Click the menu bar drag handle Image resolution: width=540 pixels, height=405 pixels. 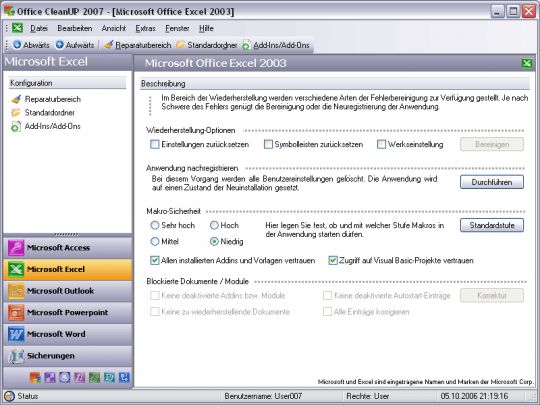pyautogui.click(x=7, y=28)
